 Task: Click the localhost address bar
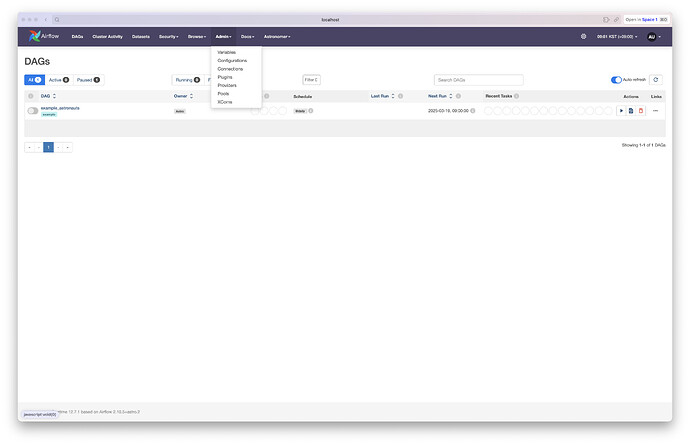(330, 20)
